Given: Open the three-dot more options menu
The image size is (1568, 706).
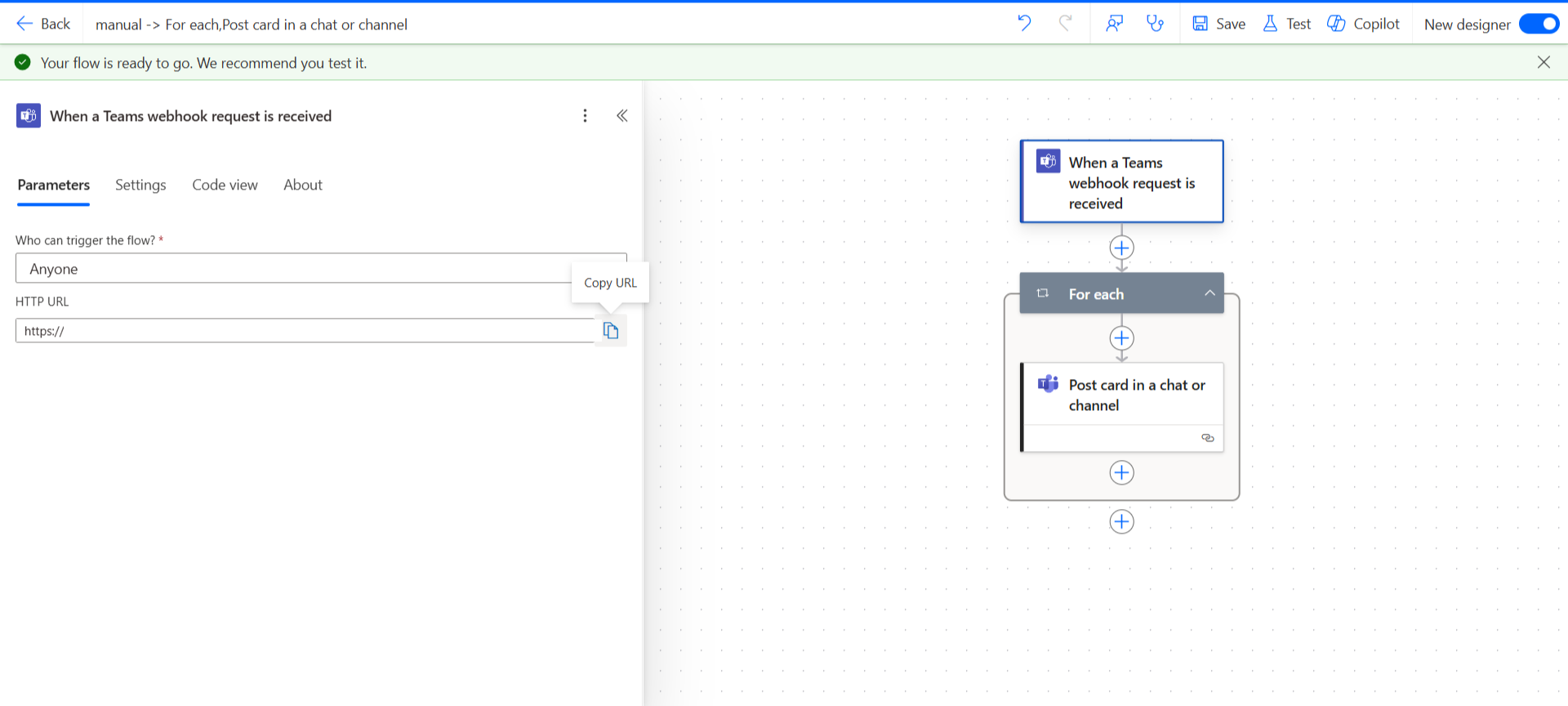Looking at the screenshot, I should [585, 116].
